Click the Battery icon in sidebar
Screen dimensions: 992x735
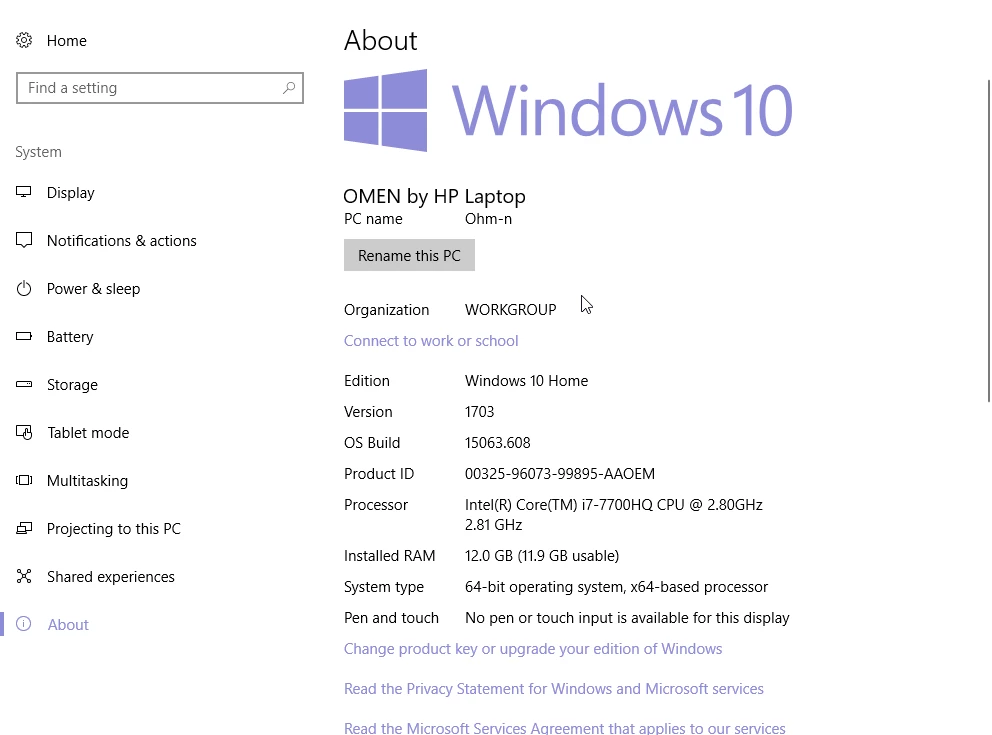tap(24, 337)
